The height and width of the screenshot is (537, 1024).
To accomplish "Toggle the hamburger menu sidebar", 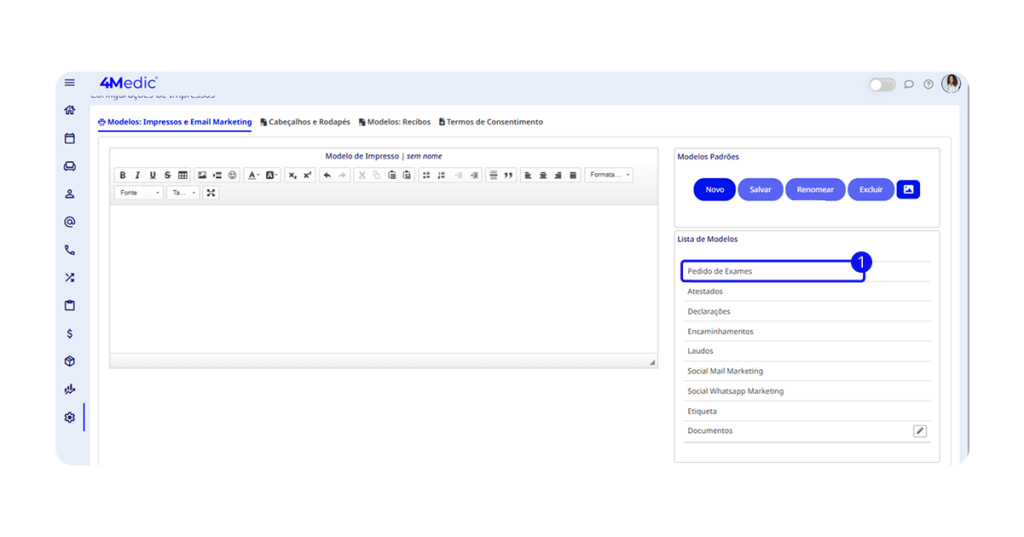I will coord(70,83).
